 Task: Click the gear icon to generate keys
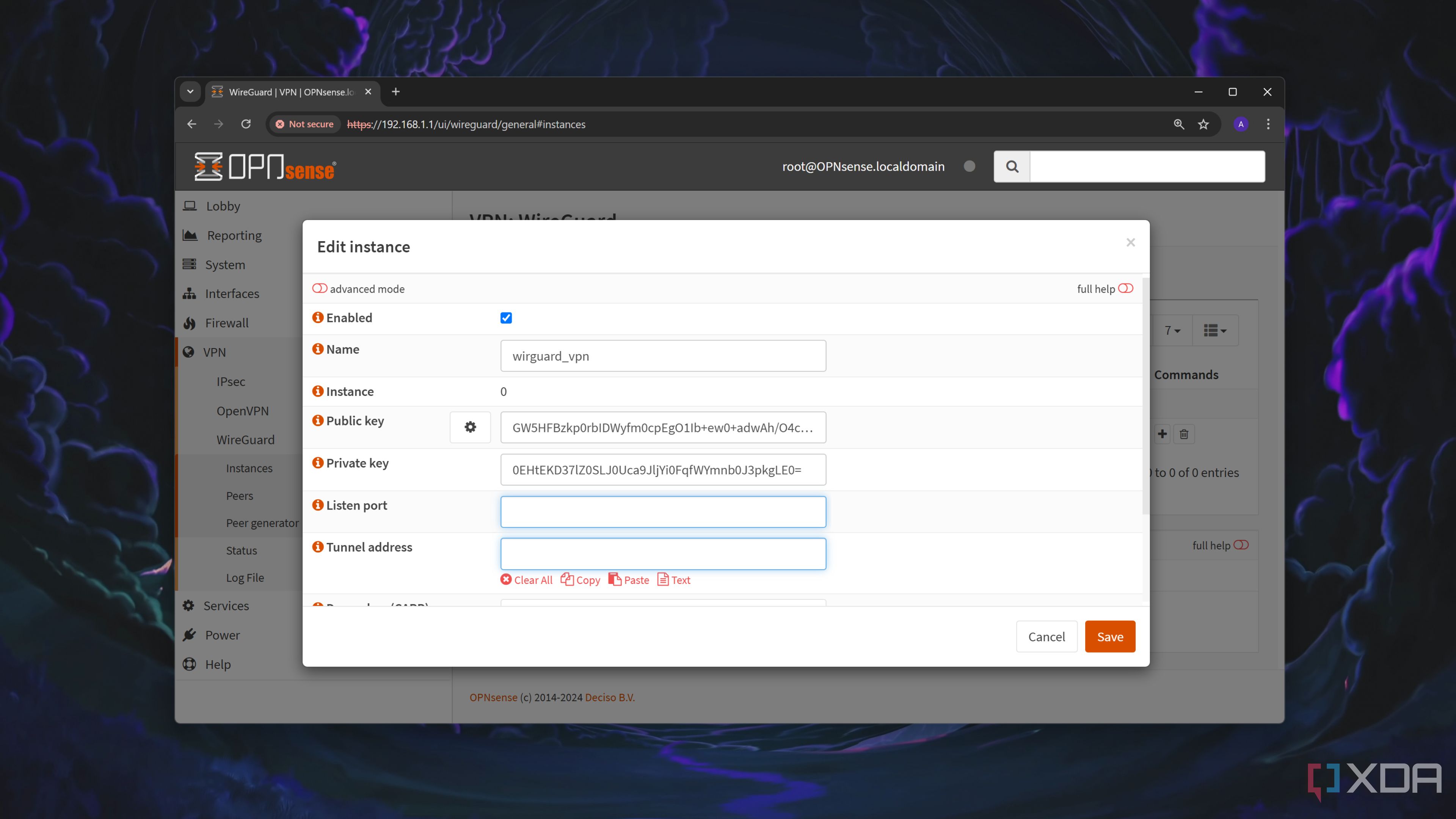tap(470, 427)
